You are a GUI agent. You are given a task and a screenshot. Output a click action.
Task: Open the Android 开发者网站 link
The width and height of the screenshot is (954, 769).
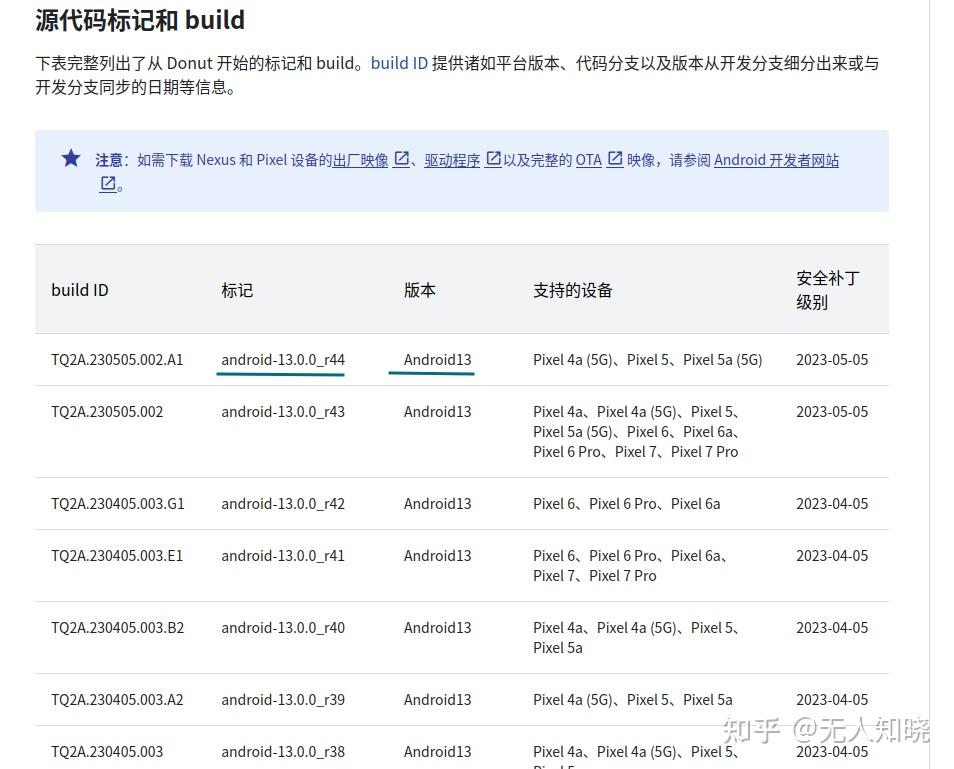click(x=777, y=160)
